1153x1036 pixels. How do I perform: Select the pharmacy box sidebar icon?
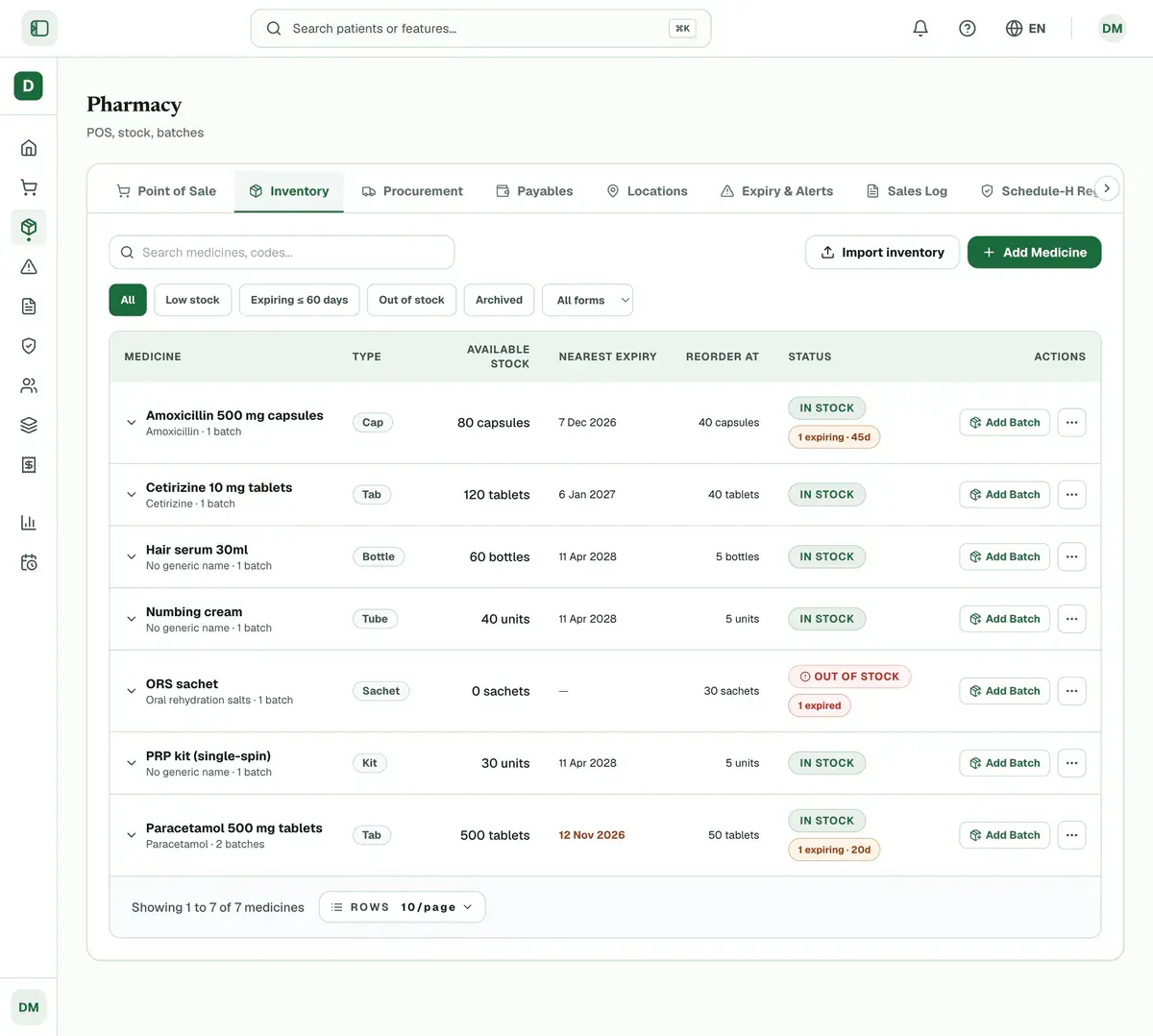pyautogui.click(x=29, y=227)
